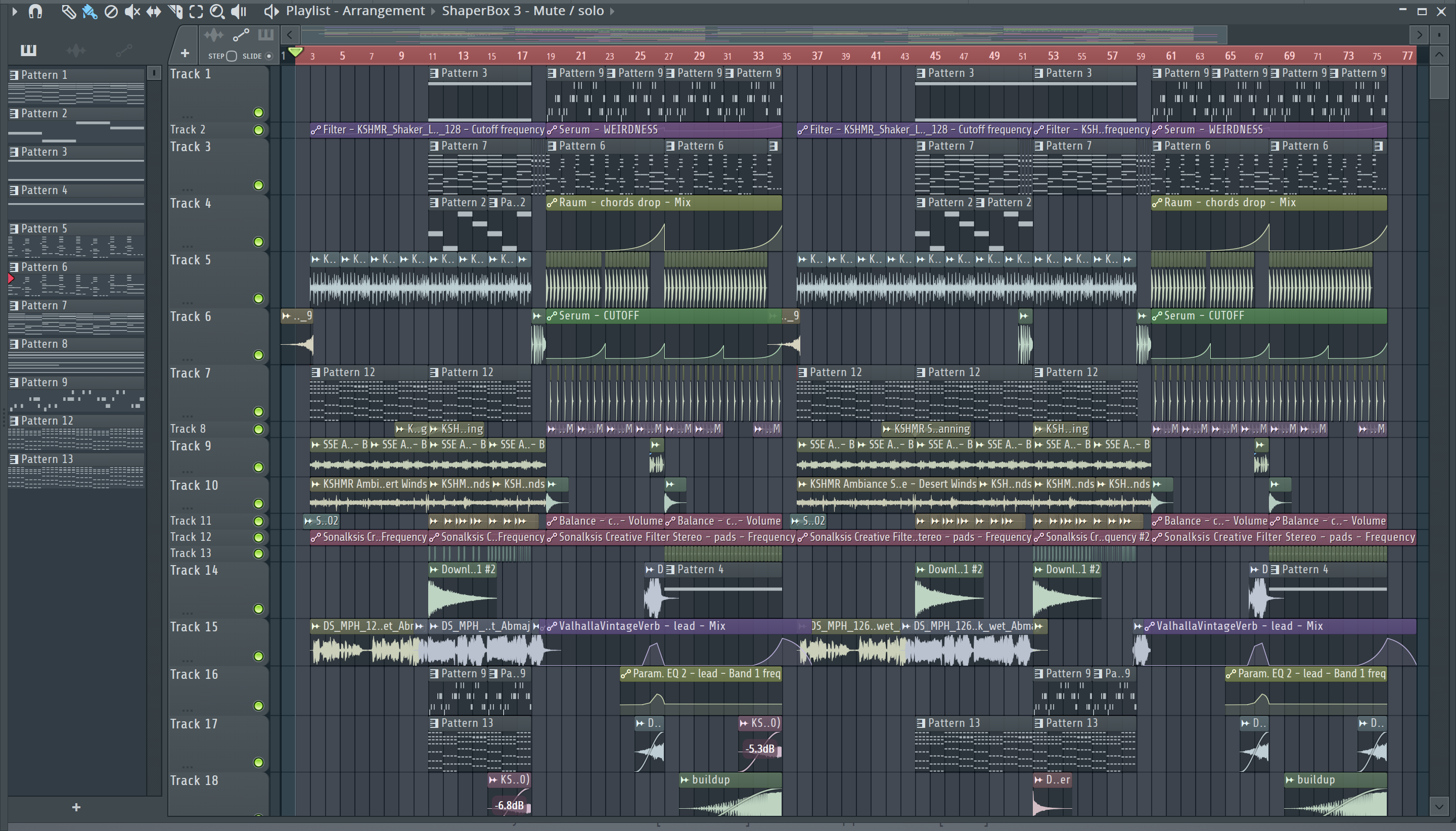
Task: Add a new pattern in picker panel
Action: click(76, 807)
